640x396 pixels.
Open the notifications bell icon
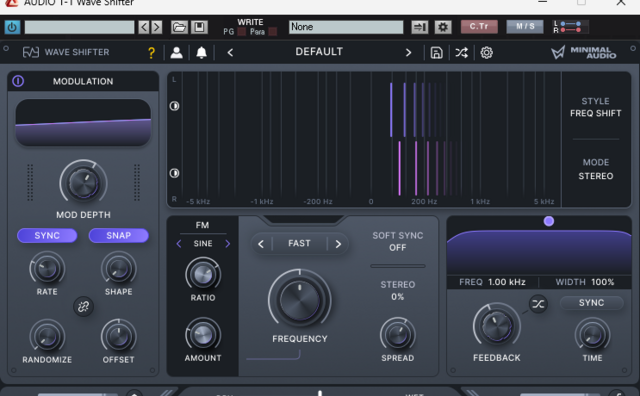201,53
